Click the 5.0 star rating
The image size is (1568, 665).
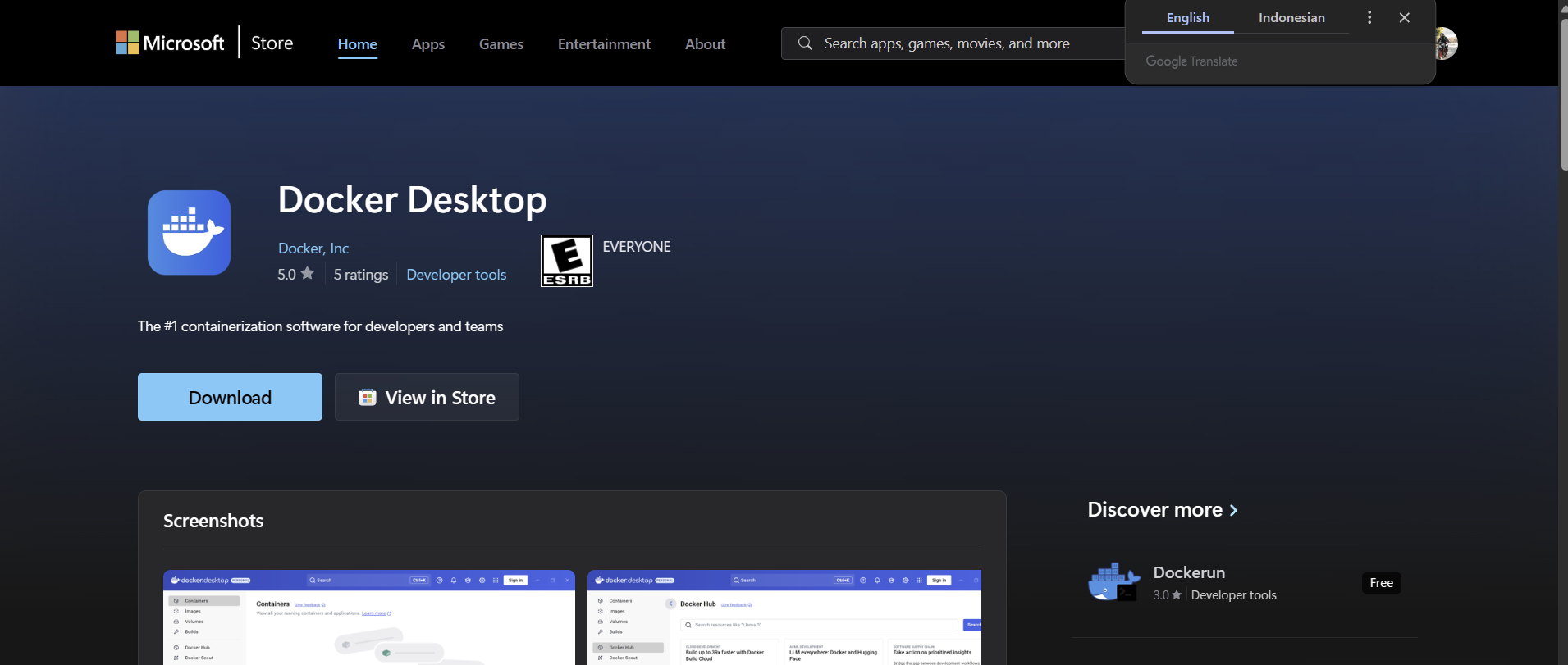(x=295, y=274)
